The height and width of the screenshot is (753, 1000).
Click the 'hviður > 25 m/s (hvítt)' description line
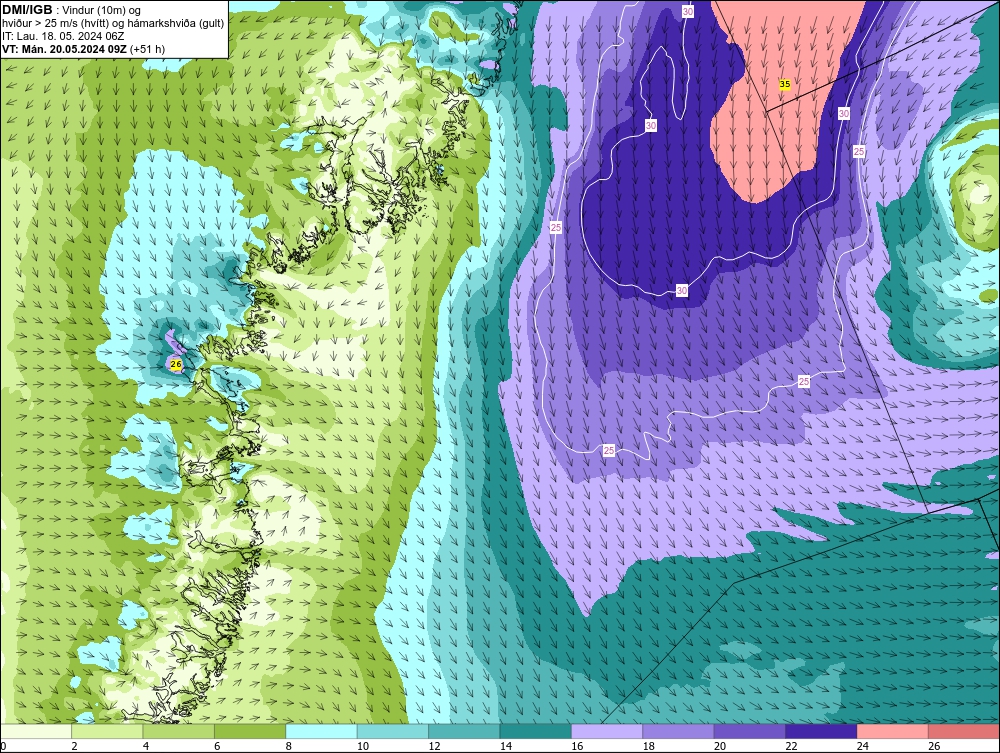113,24
